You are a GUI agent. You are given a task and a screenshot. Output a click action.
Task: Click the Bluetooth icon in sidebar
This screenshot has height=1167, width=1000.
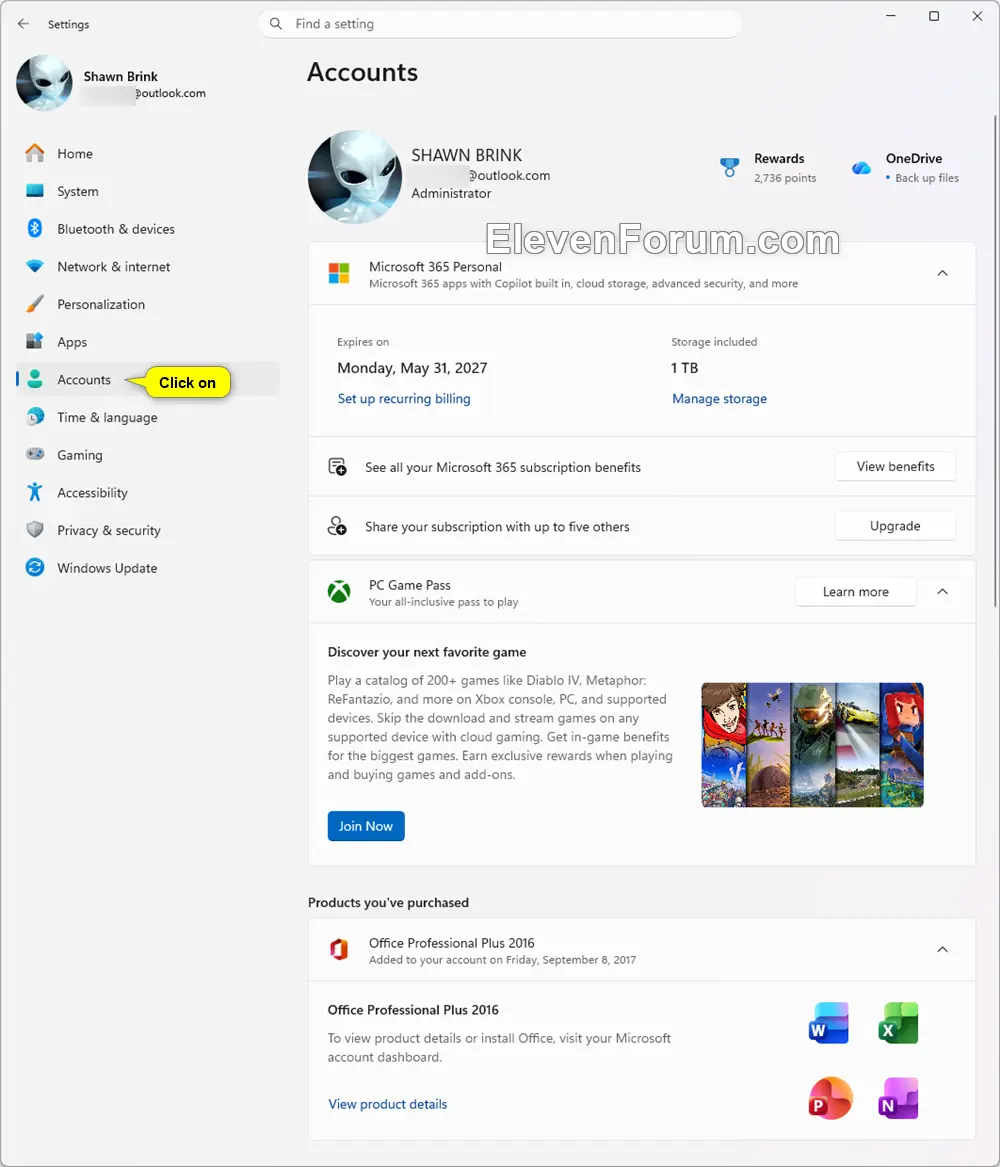click(35, 228)
